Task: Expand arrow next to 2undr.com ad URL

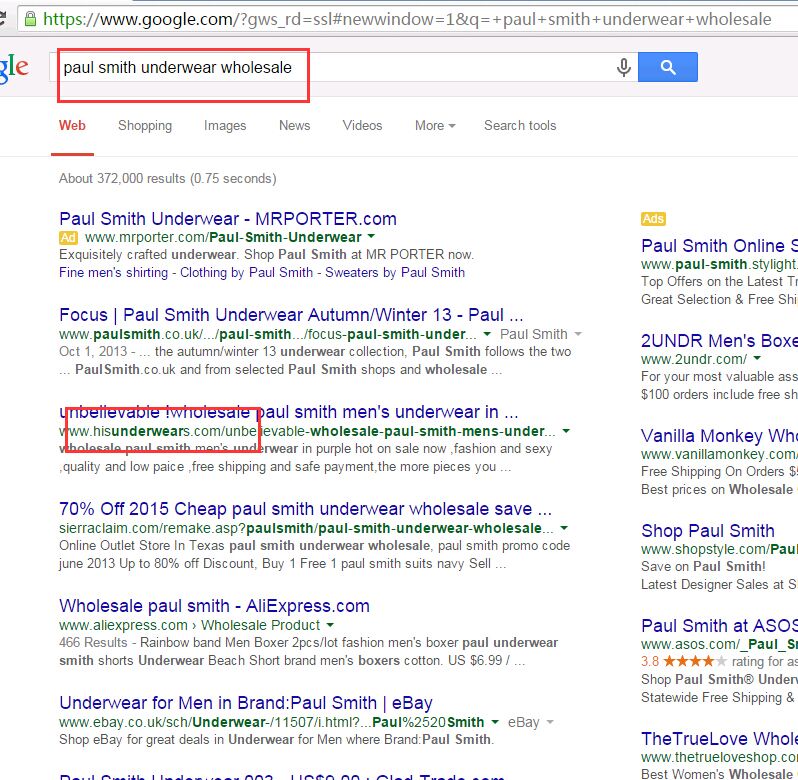Action: (x=757, y=358)
